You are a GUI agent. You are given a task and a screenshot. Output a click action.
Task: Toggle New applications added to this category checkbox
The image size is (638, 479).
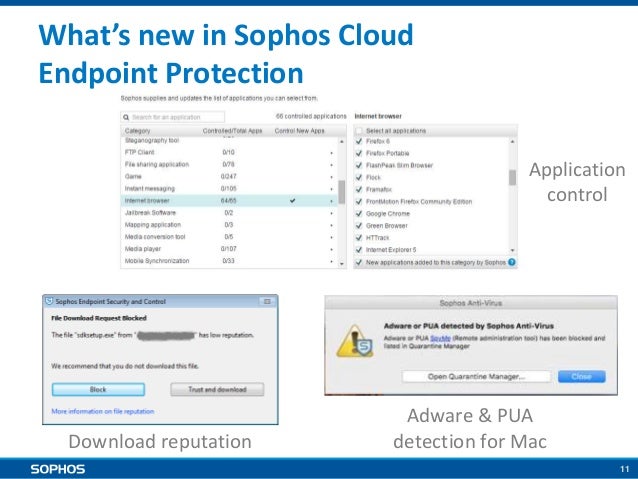(359, 262)
